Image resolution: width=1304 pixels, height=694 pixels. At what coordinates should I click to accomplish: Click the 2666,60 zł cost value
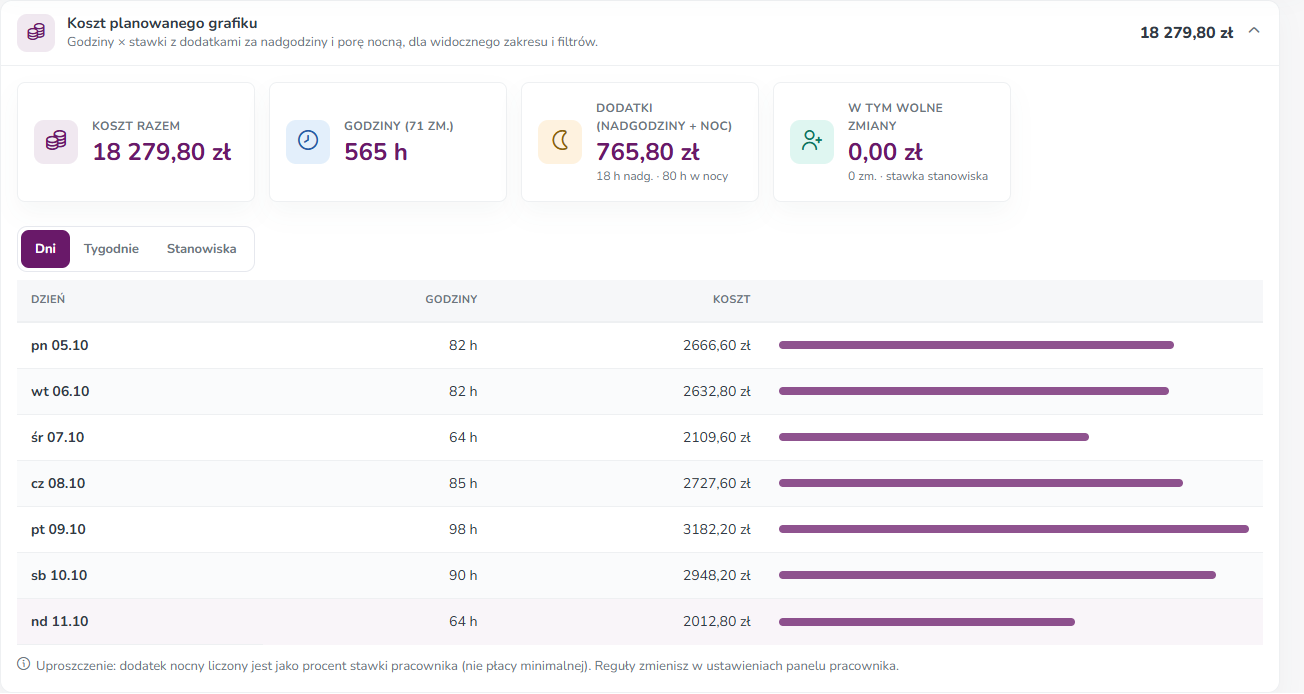717,345
